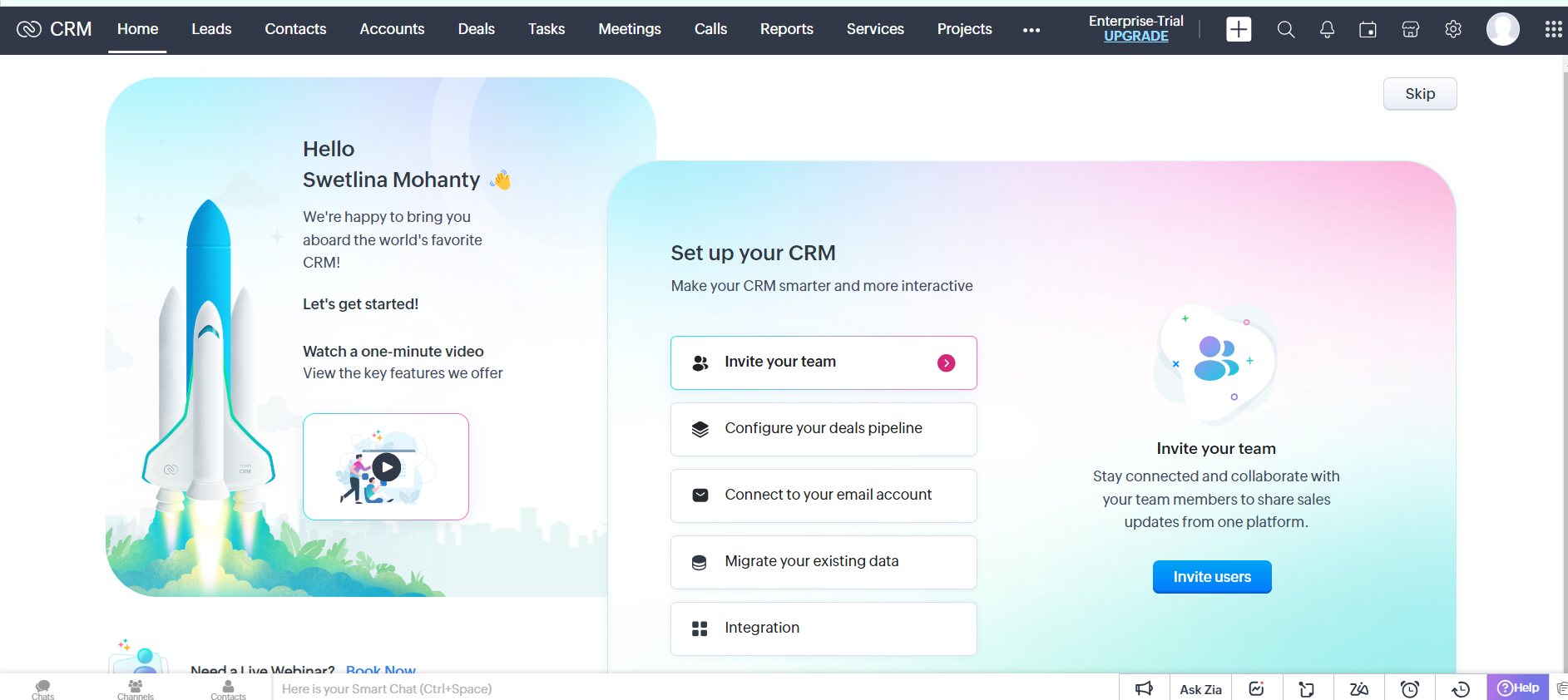
Task: Open the announcements megaphone icon
Action: [x=1145, y=688]
